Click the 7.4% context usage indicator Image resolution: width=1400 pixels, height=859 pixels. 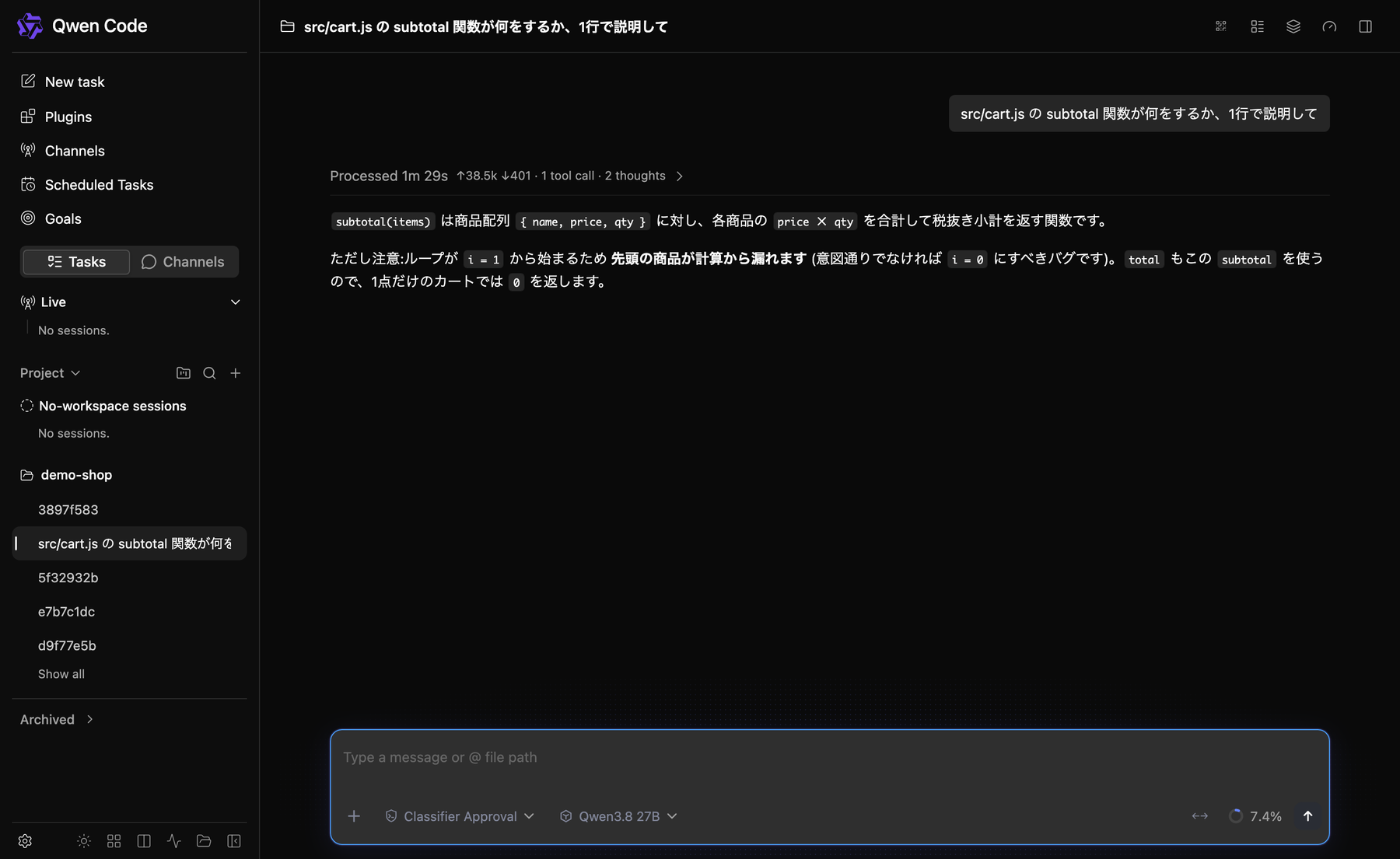coord(1255,816)
